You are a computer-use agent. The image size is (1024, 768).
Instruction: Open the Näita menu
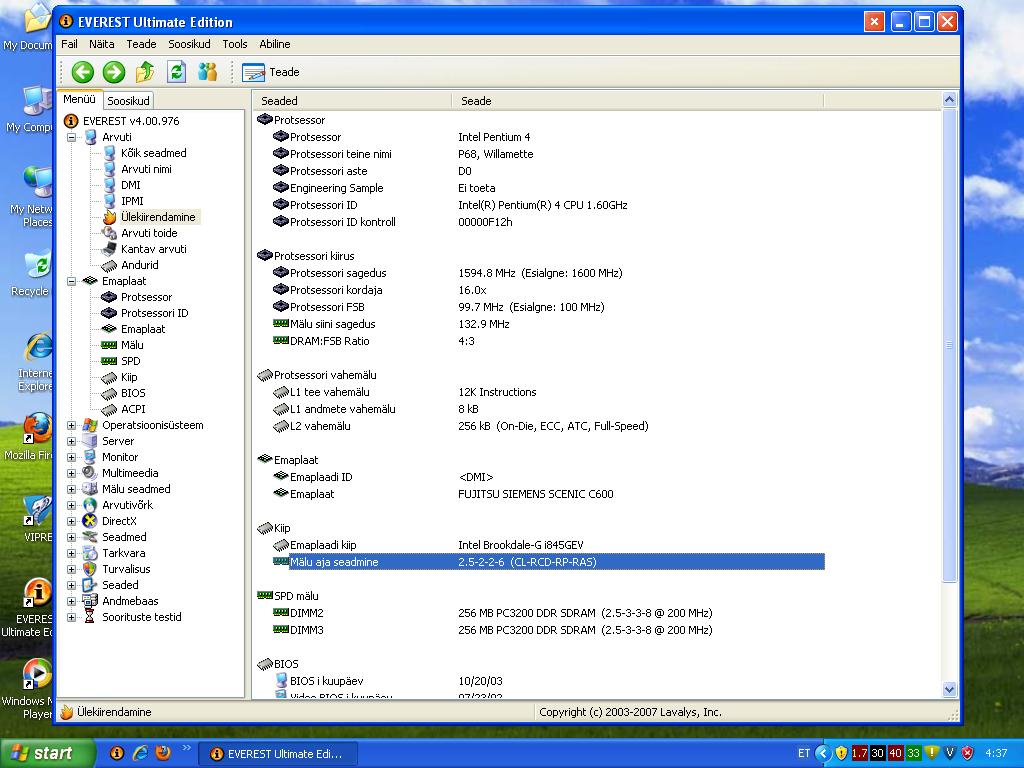(102, 44)
